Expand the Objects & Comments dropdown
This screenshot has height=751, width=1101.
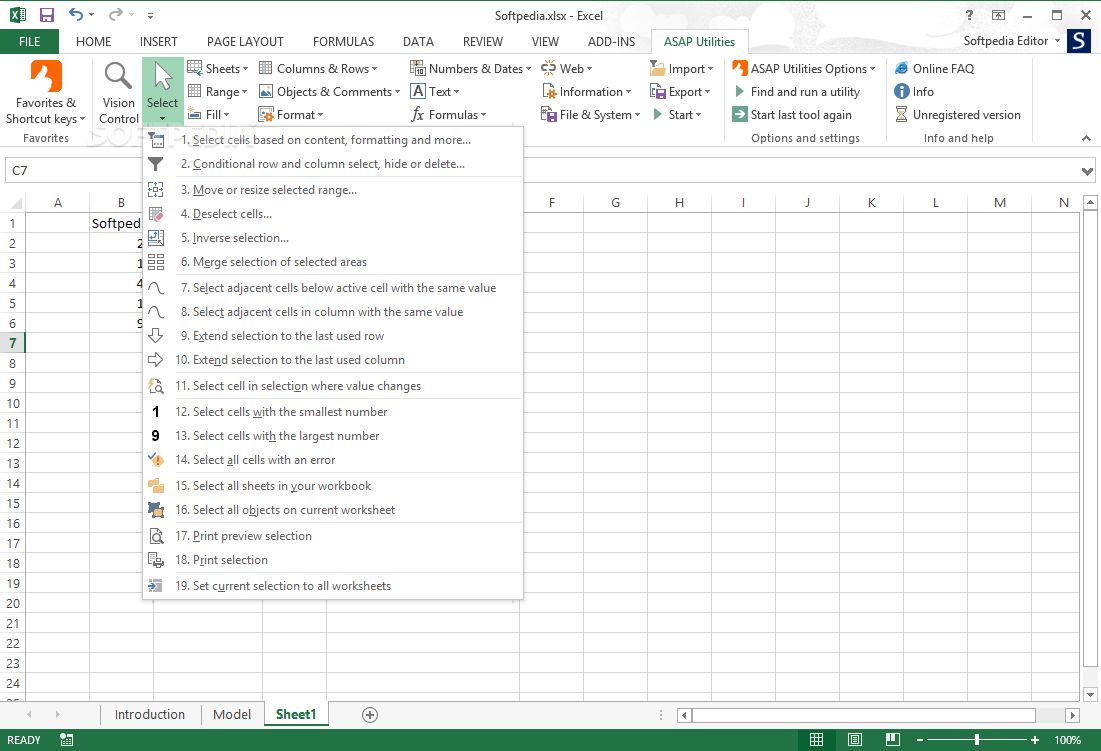pyautogui.click(x=329, y=92)
